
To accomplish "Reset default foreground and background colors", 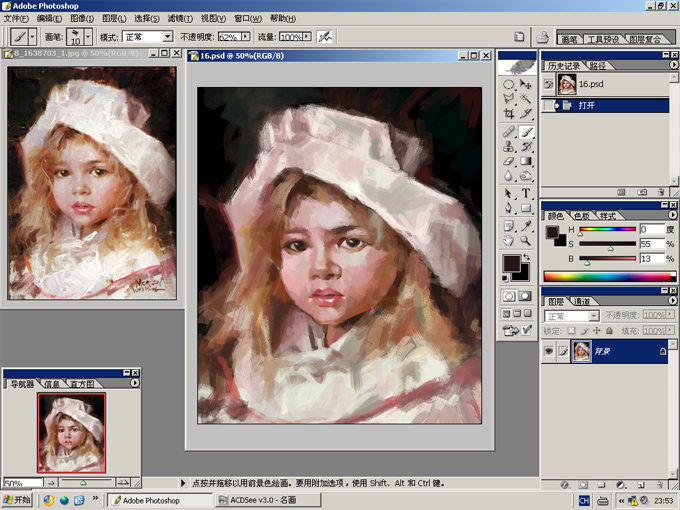I will (x=505, y=278).
